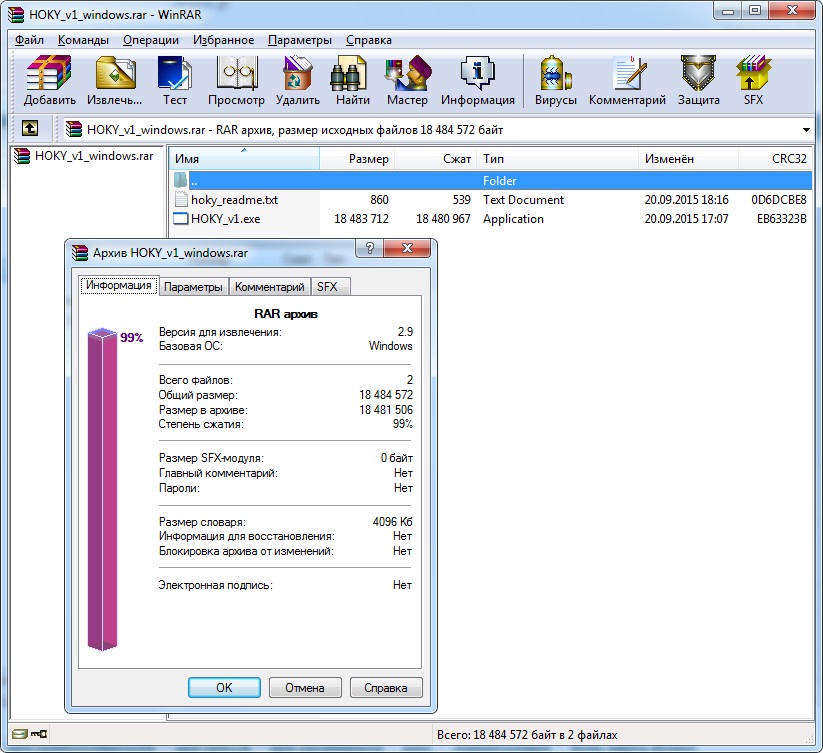
Task: Click the packed size 18 480 967
Action: click(443, 219)
